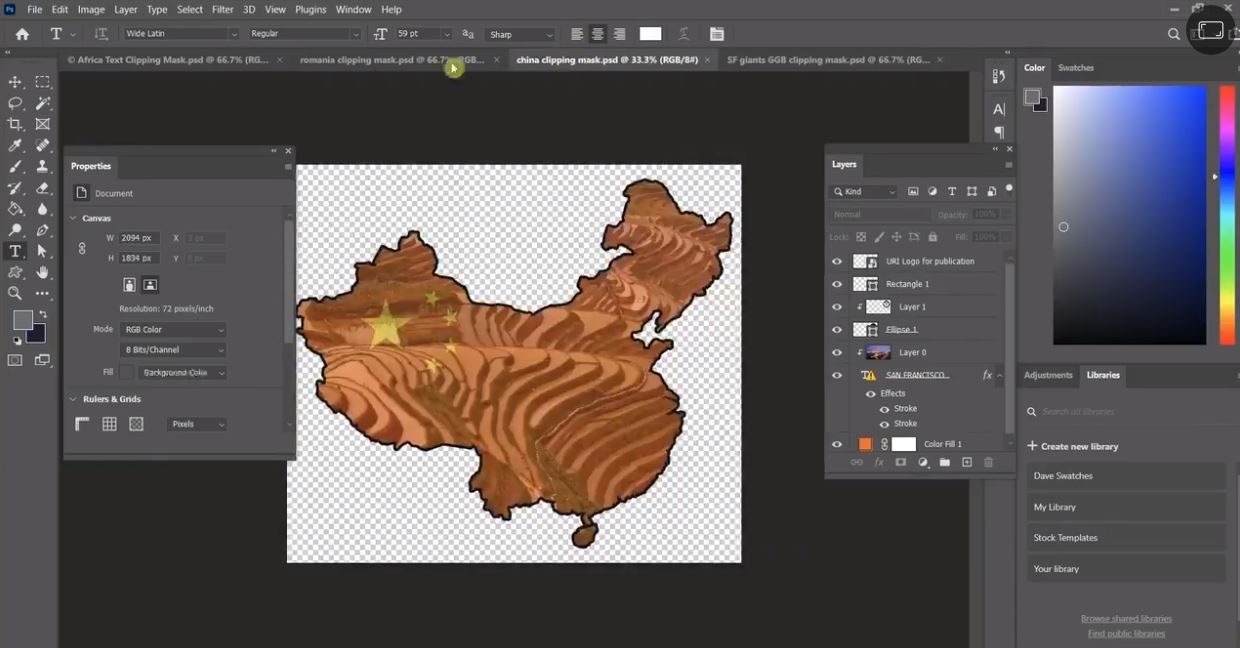Click Create new library
The height and width of the screenshot is (648, 1240).
click(x=1073, y=446)
